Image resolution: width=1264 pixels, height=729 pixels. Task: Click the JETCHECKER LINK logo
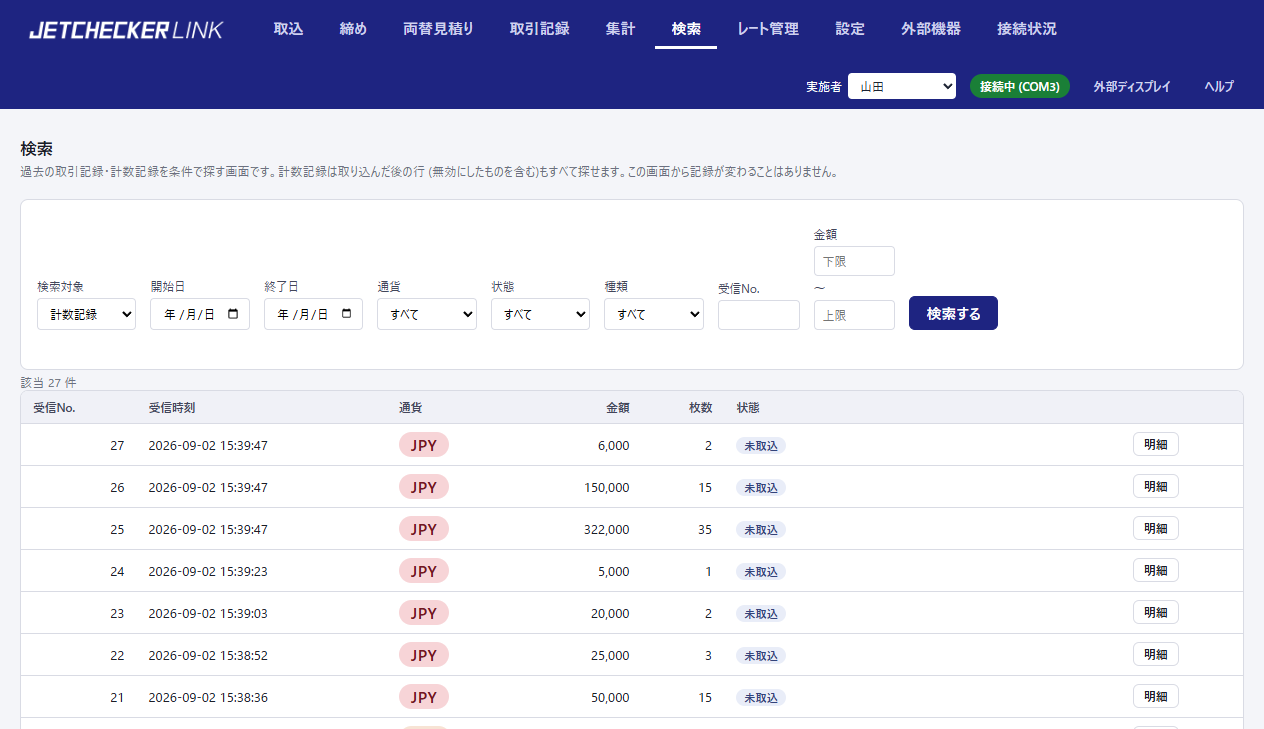[126, 30]
